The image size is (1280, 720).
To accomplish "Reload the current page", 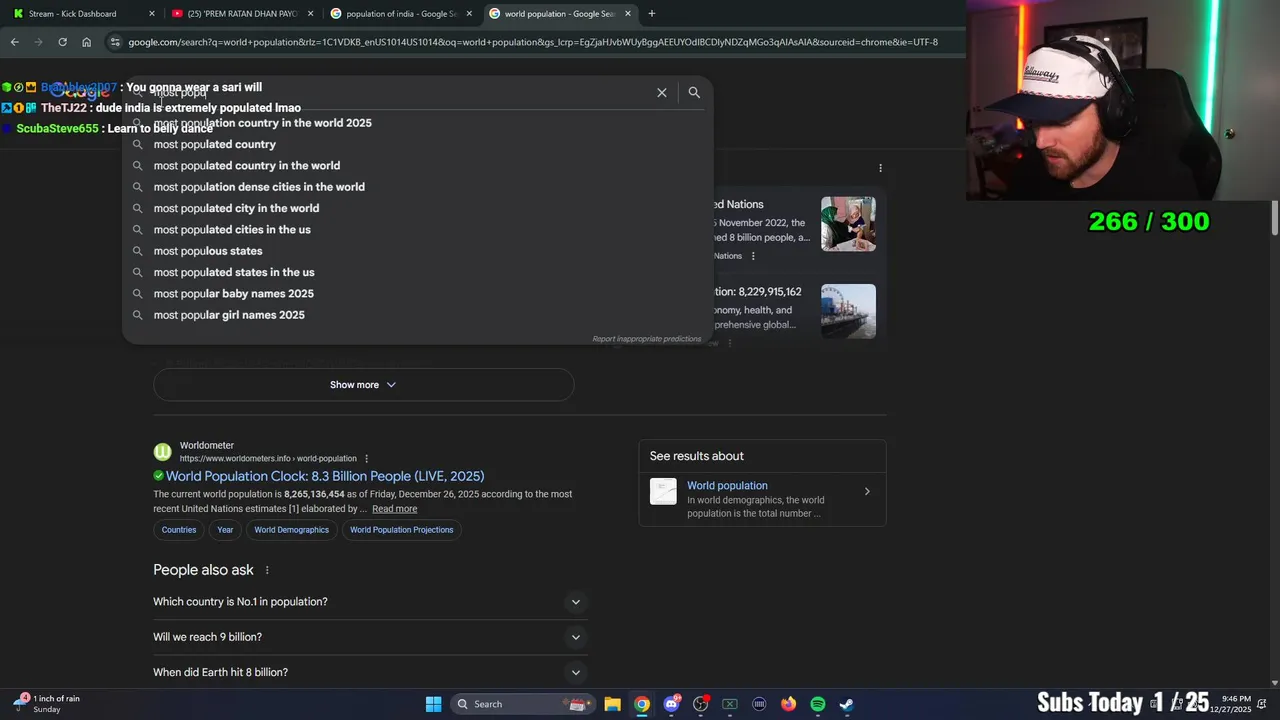I will [62, 42].
